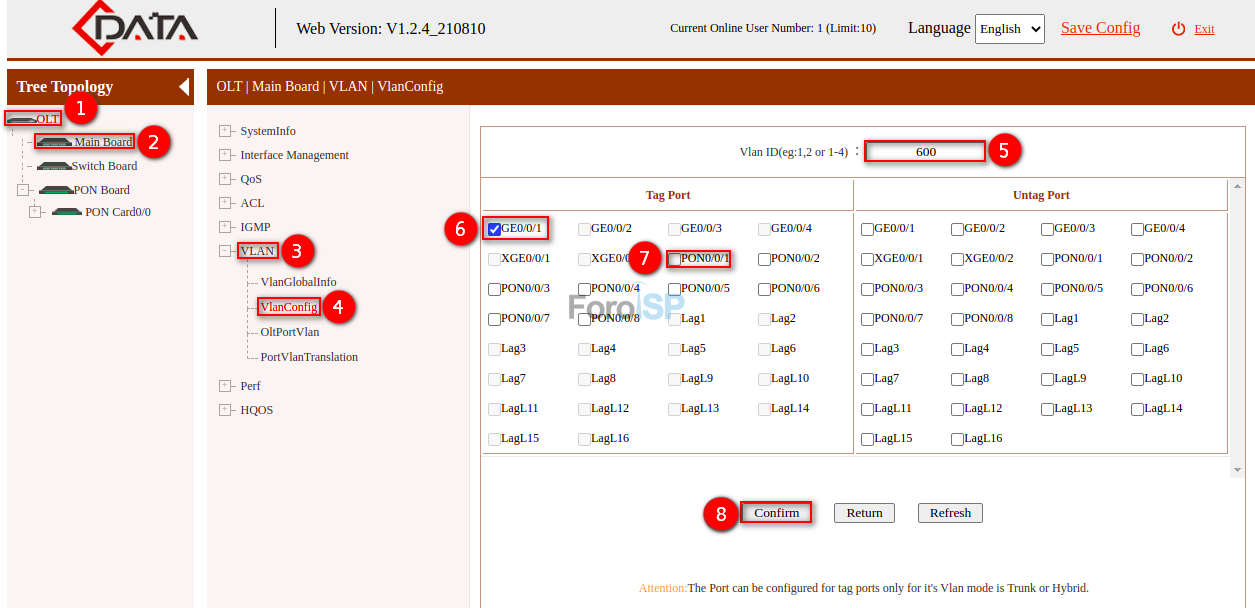Check the PON0/0/1 tag port checkbox
Screen dimensions: 1255x608
(673, 258)
